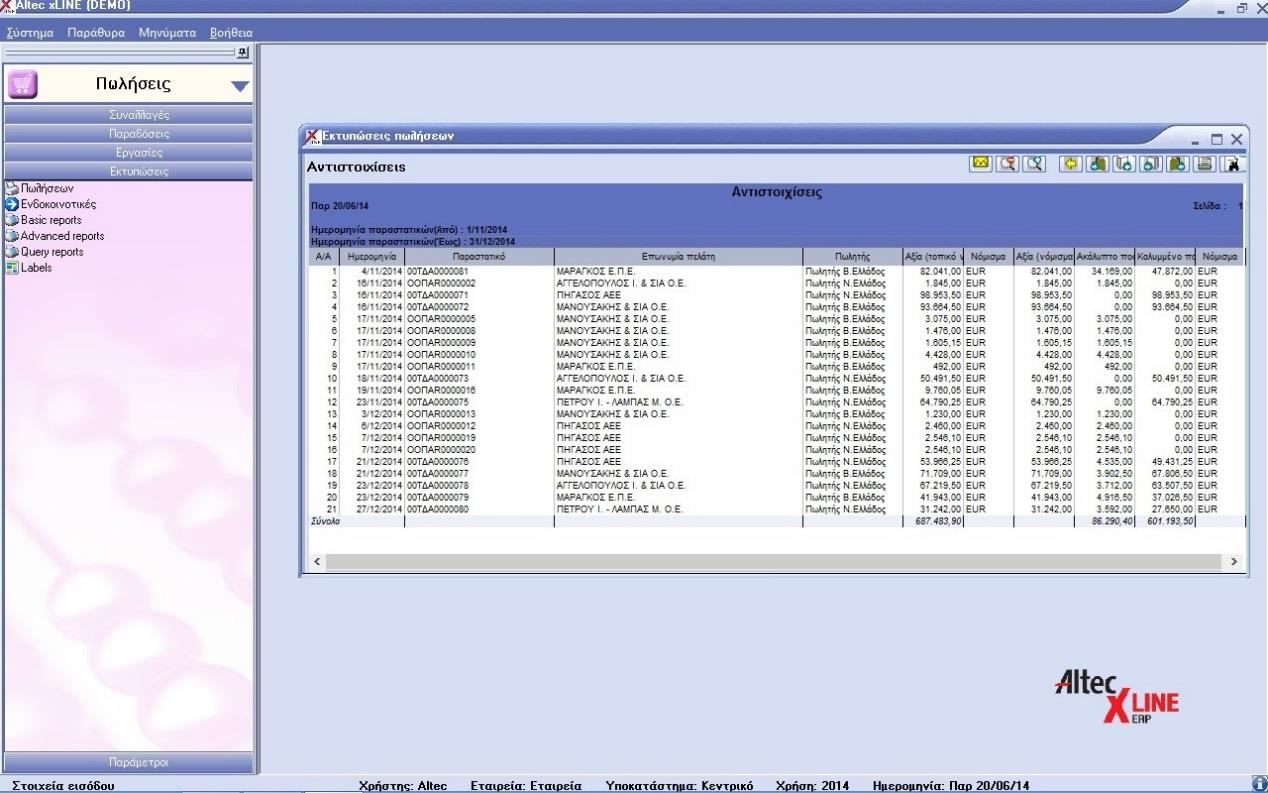Viewport: 1268px width, 793px height.
Task: Open the Παράθυρα menu
Action: (96, 33)
